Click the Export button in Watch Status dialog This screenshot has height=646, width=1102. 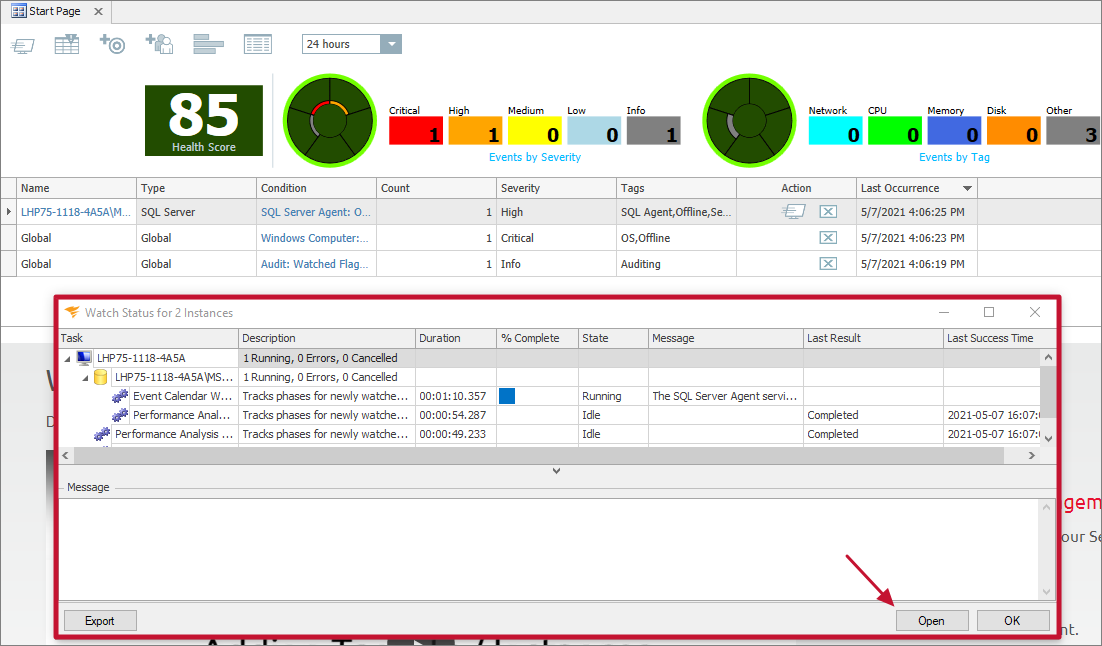tap(99, 620)
